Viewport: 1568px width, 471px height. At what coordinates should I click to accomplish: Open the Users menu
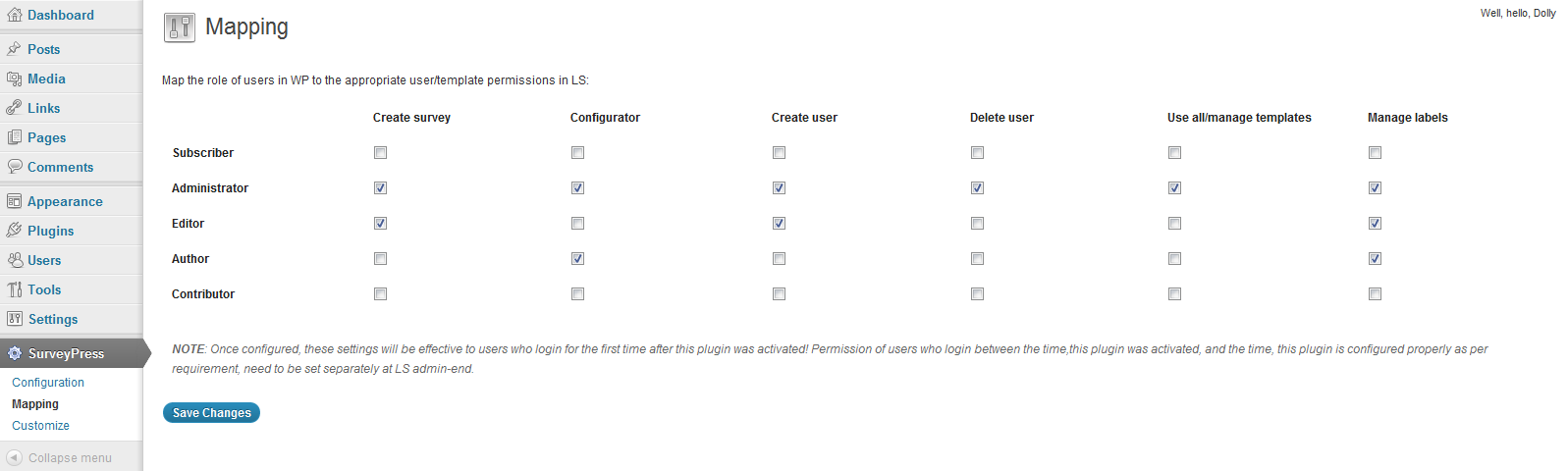tap(44, 260)
